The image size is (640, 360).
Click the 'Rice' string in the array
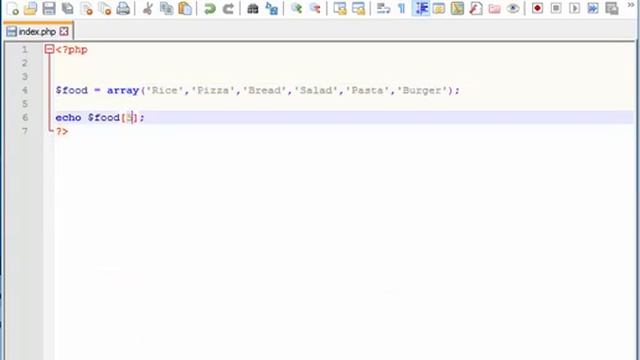pyautogui.click(x=164, y=90)
